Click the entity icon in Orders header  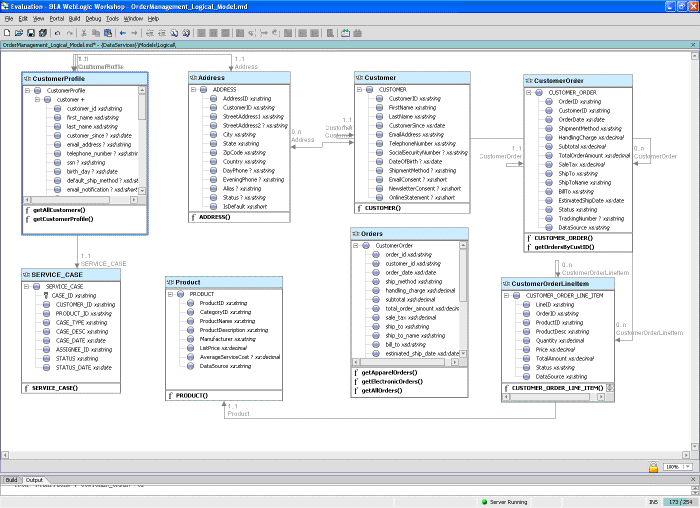click(x=356, y=233)
